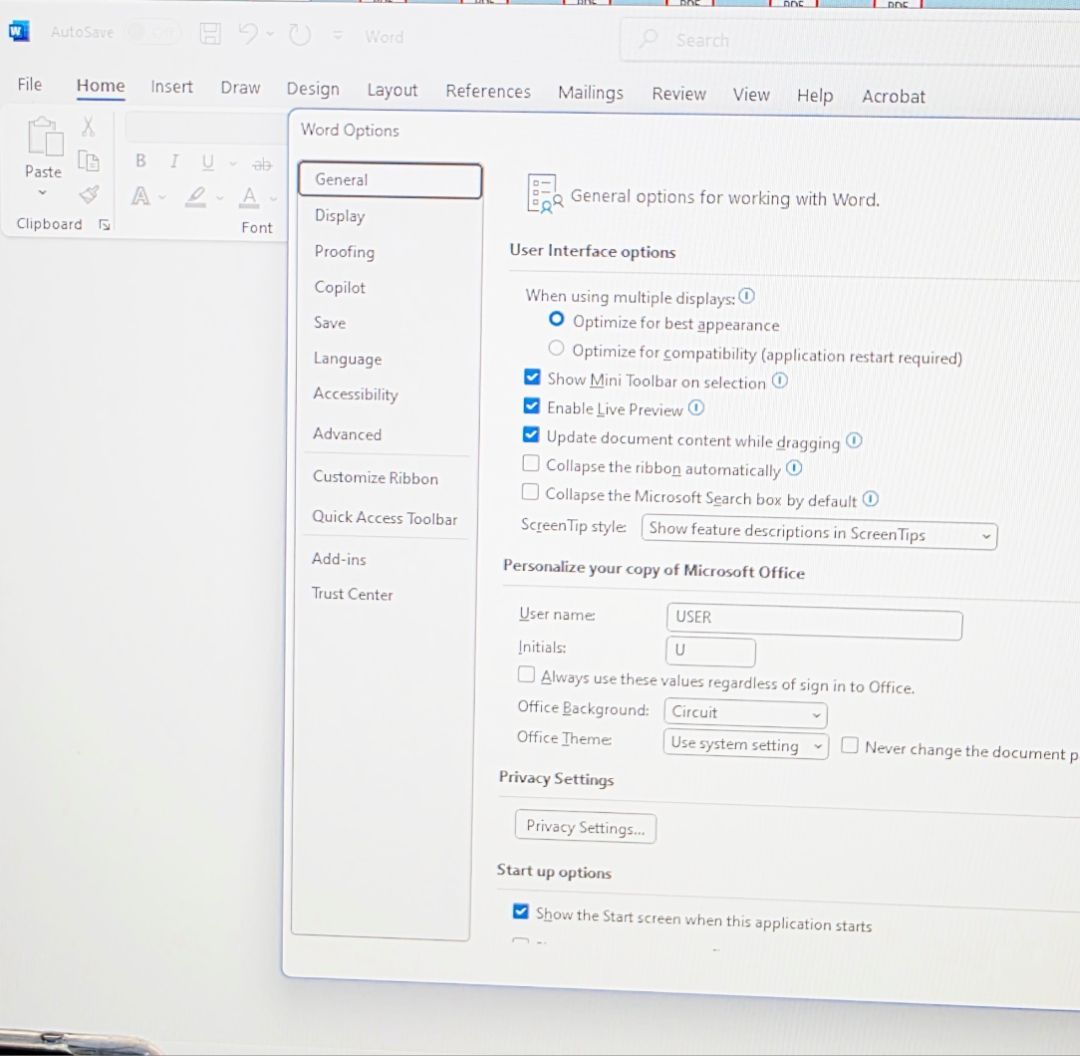Switch to the Draw tab
Viewport: 1080px width, 1056px height.
click(240, 87)
